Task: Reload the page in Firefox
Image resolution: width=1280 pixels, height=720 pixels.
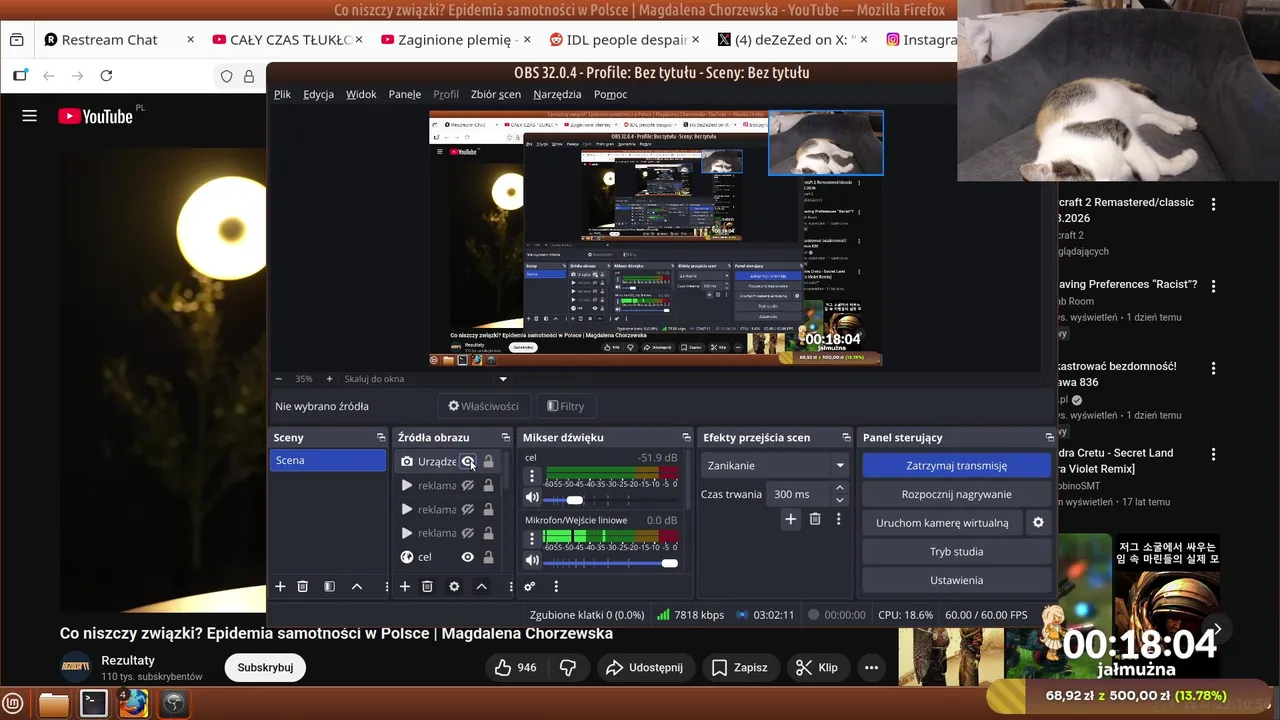Action: tap(106, 76)
